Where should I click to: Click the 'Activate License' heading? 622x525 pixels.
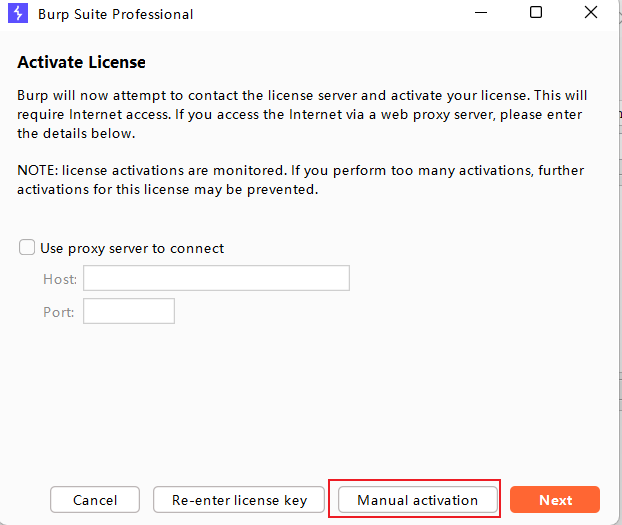82,62
